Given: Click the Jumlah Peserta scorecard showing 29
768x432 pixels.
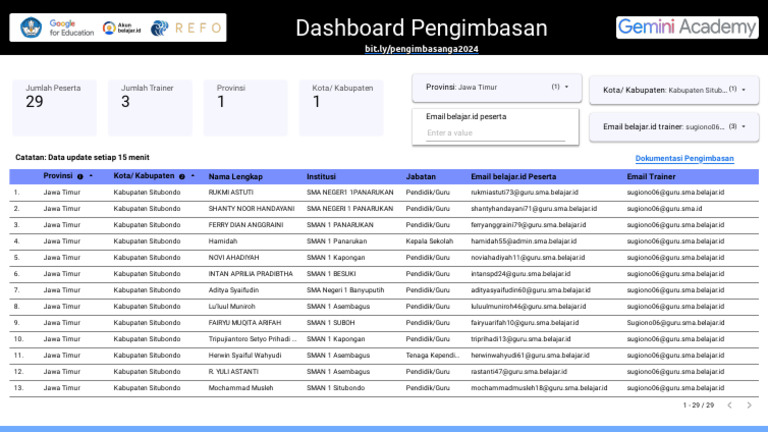Looking at the screenshot, I should (x=54, y=108).
